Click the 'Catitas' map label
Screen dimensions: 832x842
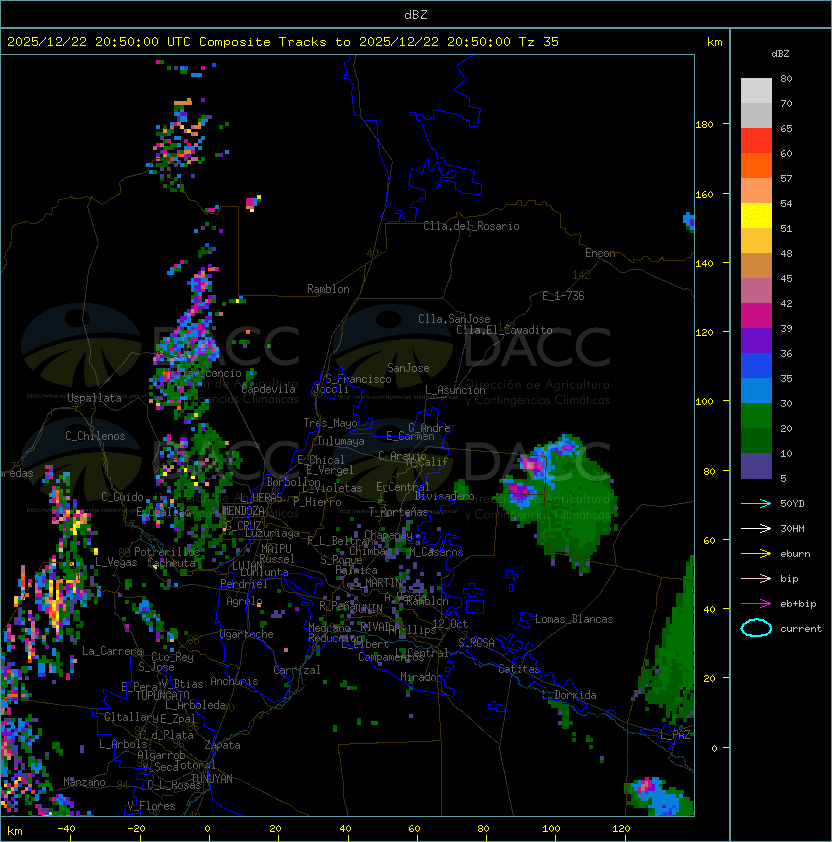point(519,669)
